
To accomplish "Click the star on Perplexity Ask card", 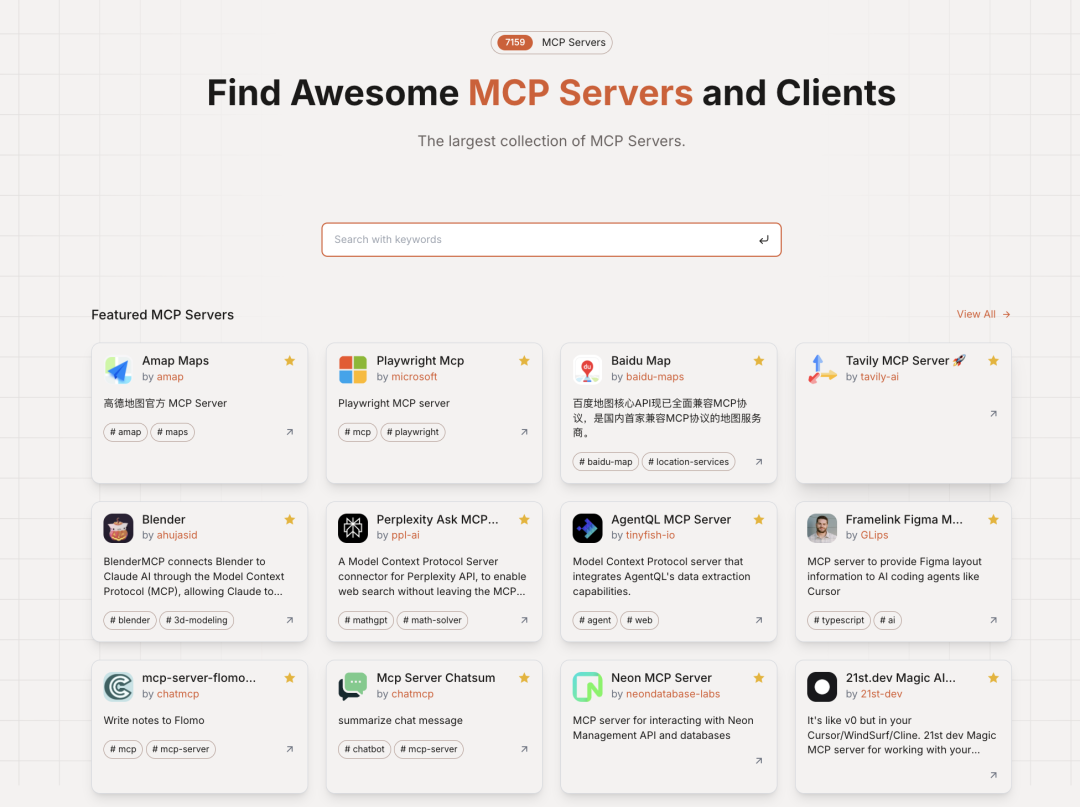I will tap(524, 520).
